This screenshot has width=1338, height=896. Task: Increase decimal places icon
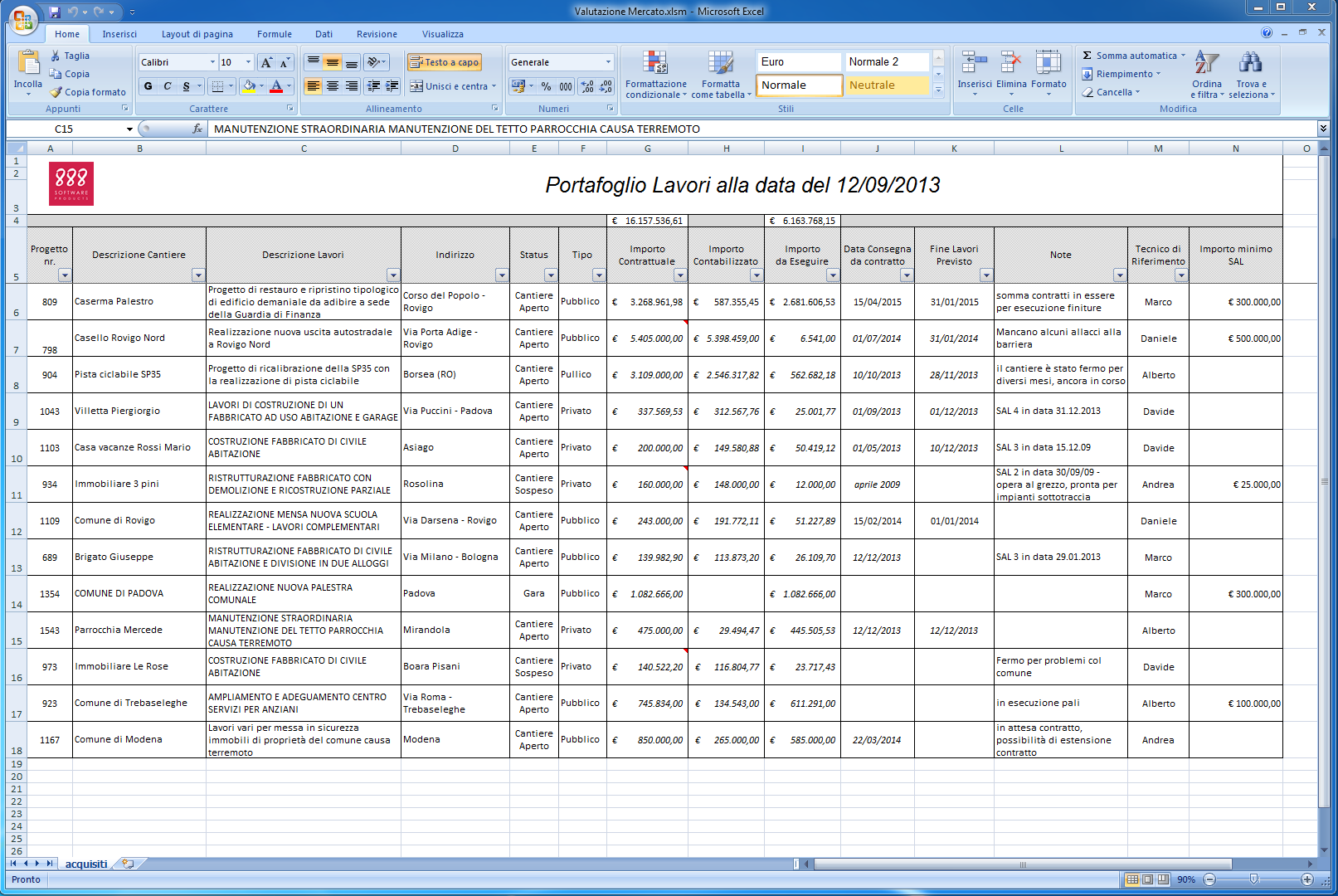(x=586, y=86)
